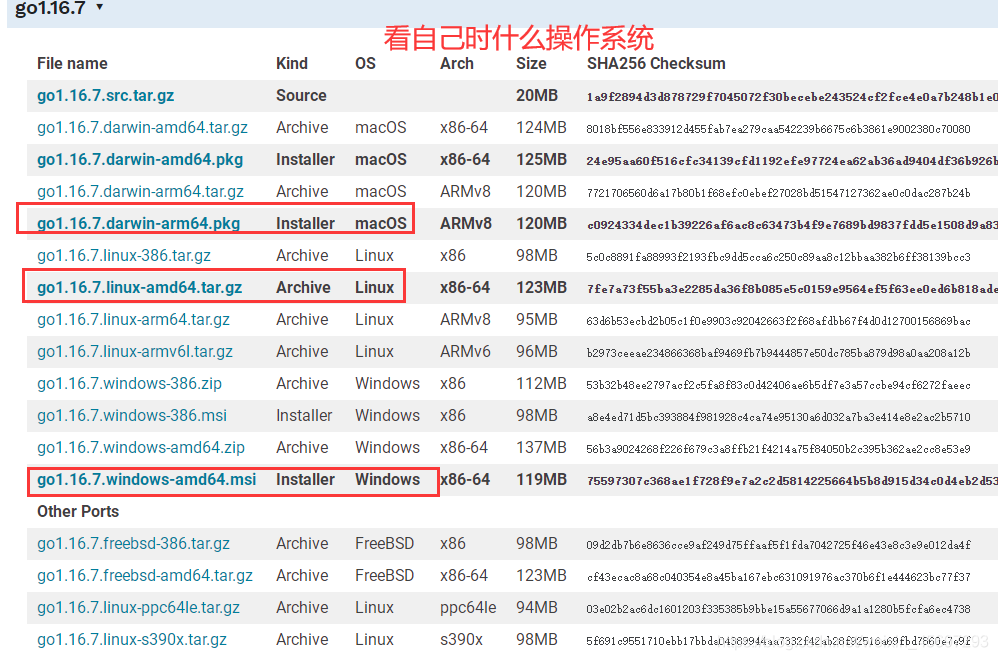This screenshot has height=660, width=998.
Task: Open go1.16.7.freebsd-386.tar.gz link
Action: 133,544
